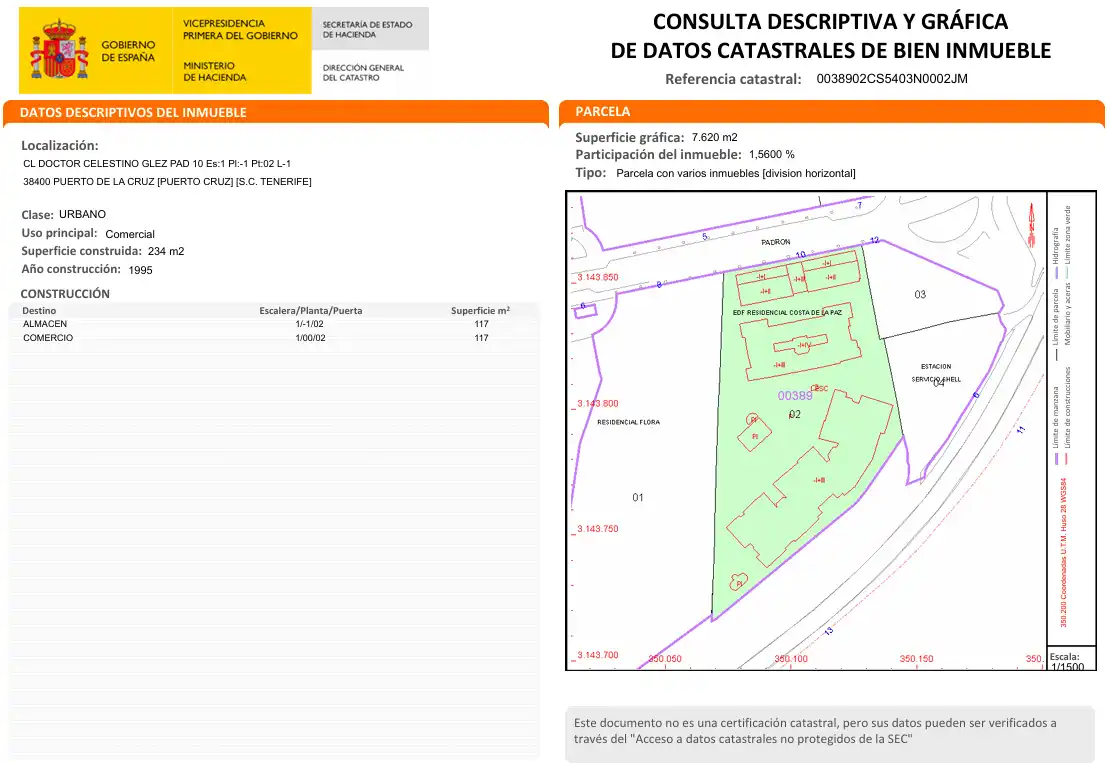Click the 'Escala:' scale label
The image size is (1107, 763).
click(1065, 656)
